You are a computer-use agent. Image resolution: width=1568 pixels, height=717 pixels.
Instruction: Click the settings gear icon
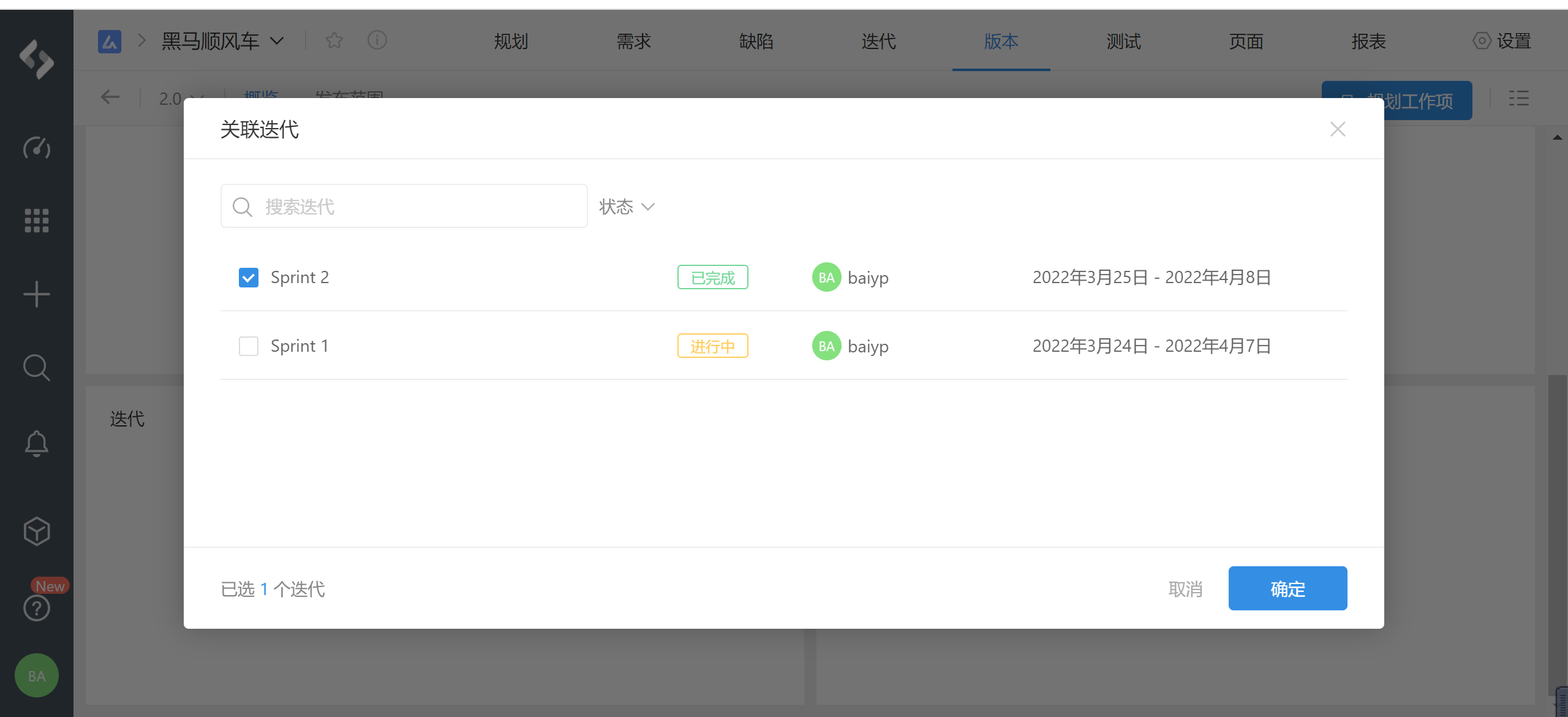point(1482,41)
